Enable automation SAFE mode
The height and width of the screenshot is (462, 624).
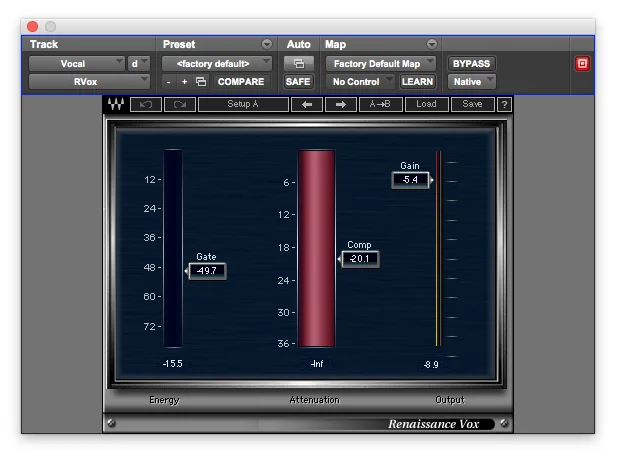pos(298,82)
